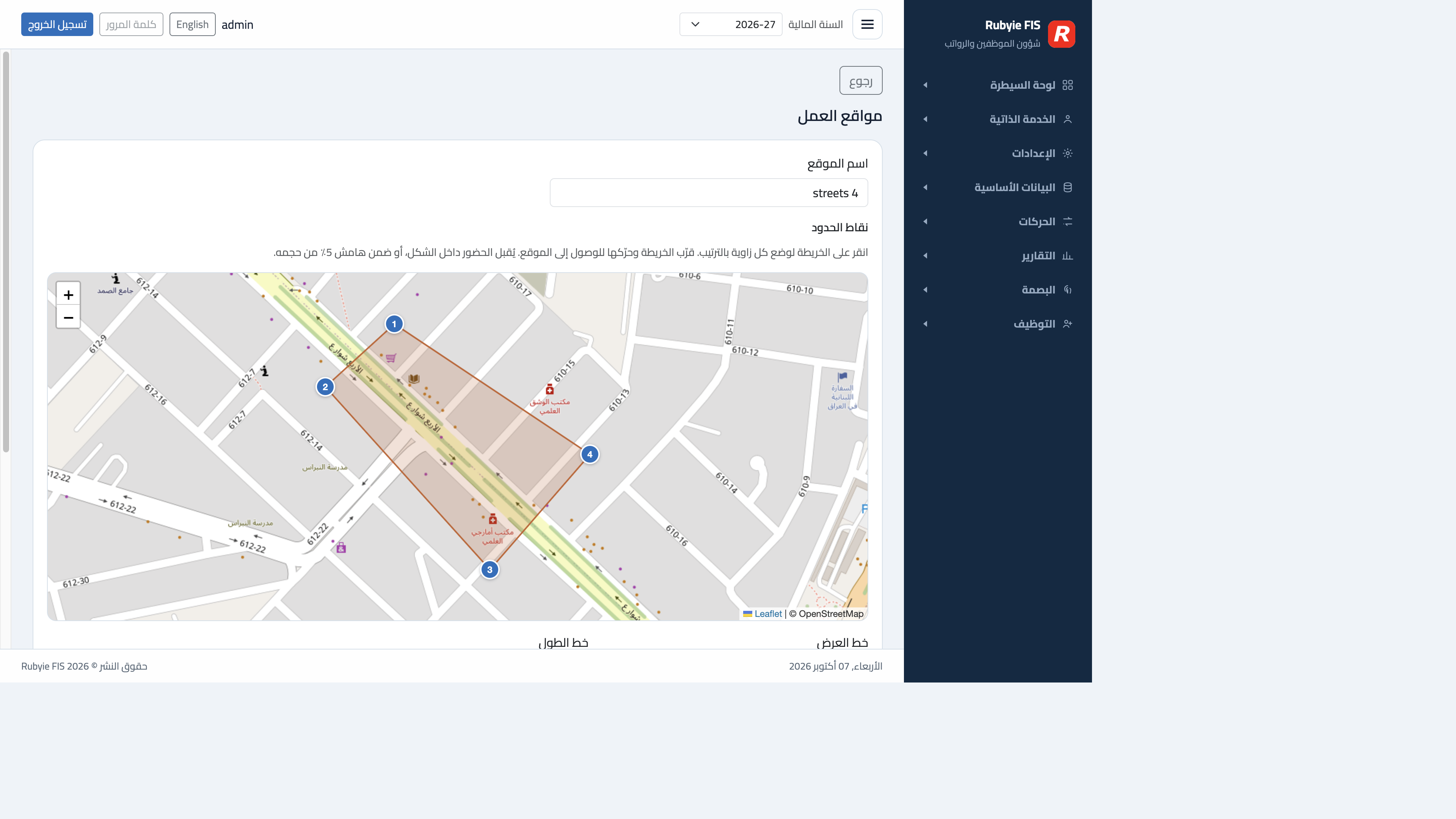Click the self-service person icon
Screen dimensions: 1456x819
point(1067,119)
